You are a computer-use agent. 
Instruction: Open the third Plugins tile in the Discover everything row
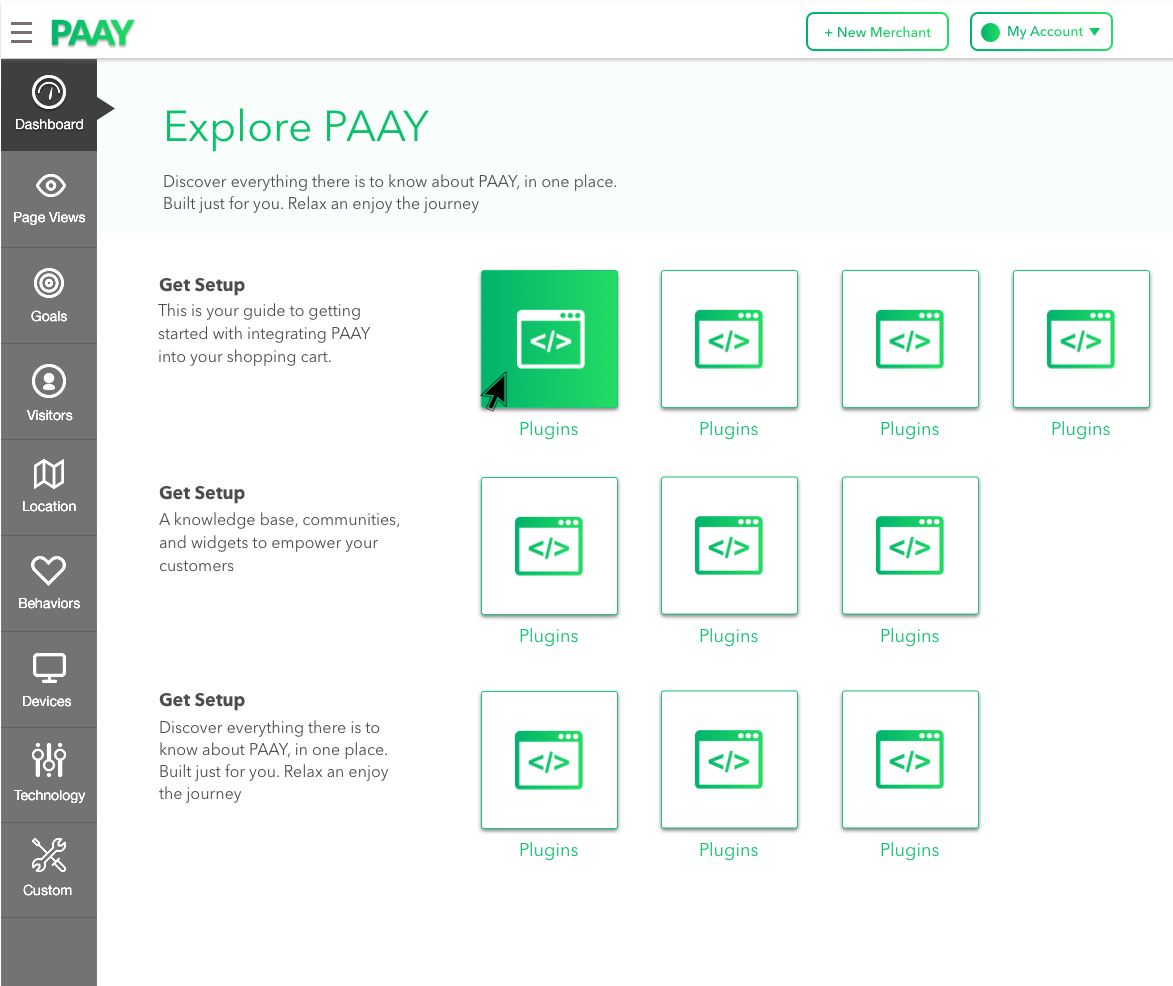coord(910,760)
